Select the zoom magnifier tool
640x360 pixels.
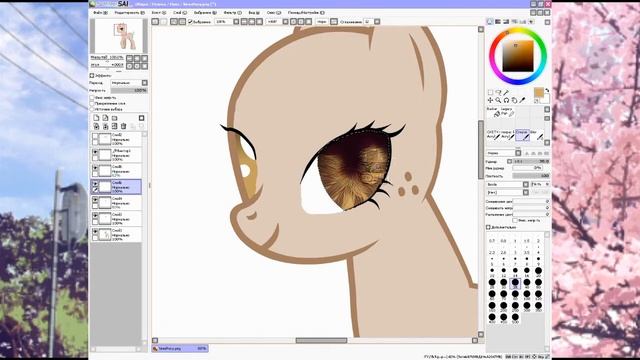coord(498,100)
